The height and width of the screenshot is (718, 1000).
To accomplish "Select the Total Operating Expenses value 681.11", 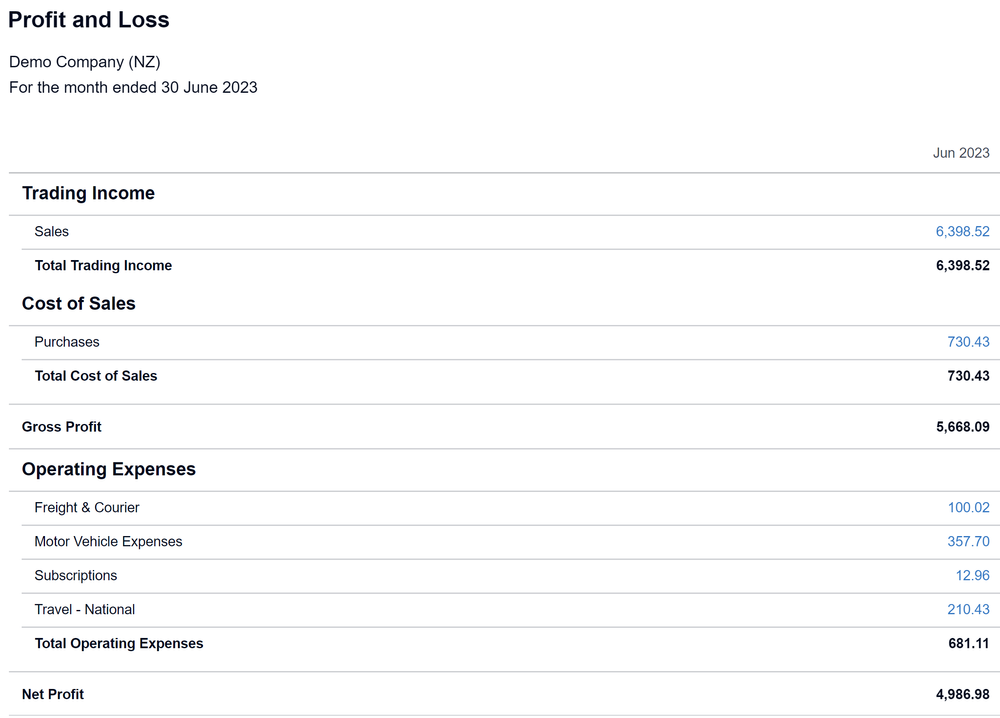I will (968, 644).
